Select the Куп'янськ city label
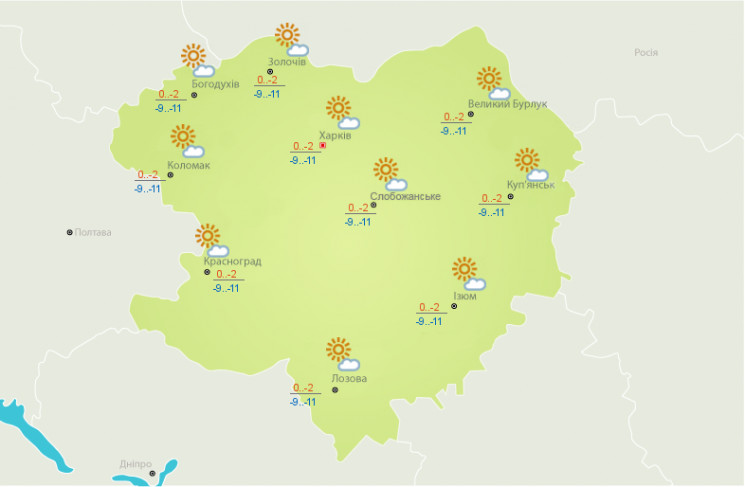This screenshot has height=487, width=745. tap(531, 185)
